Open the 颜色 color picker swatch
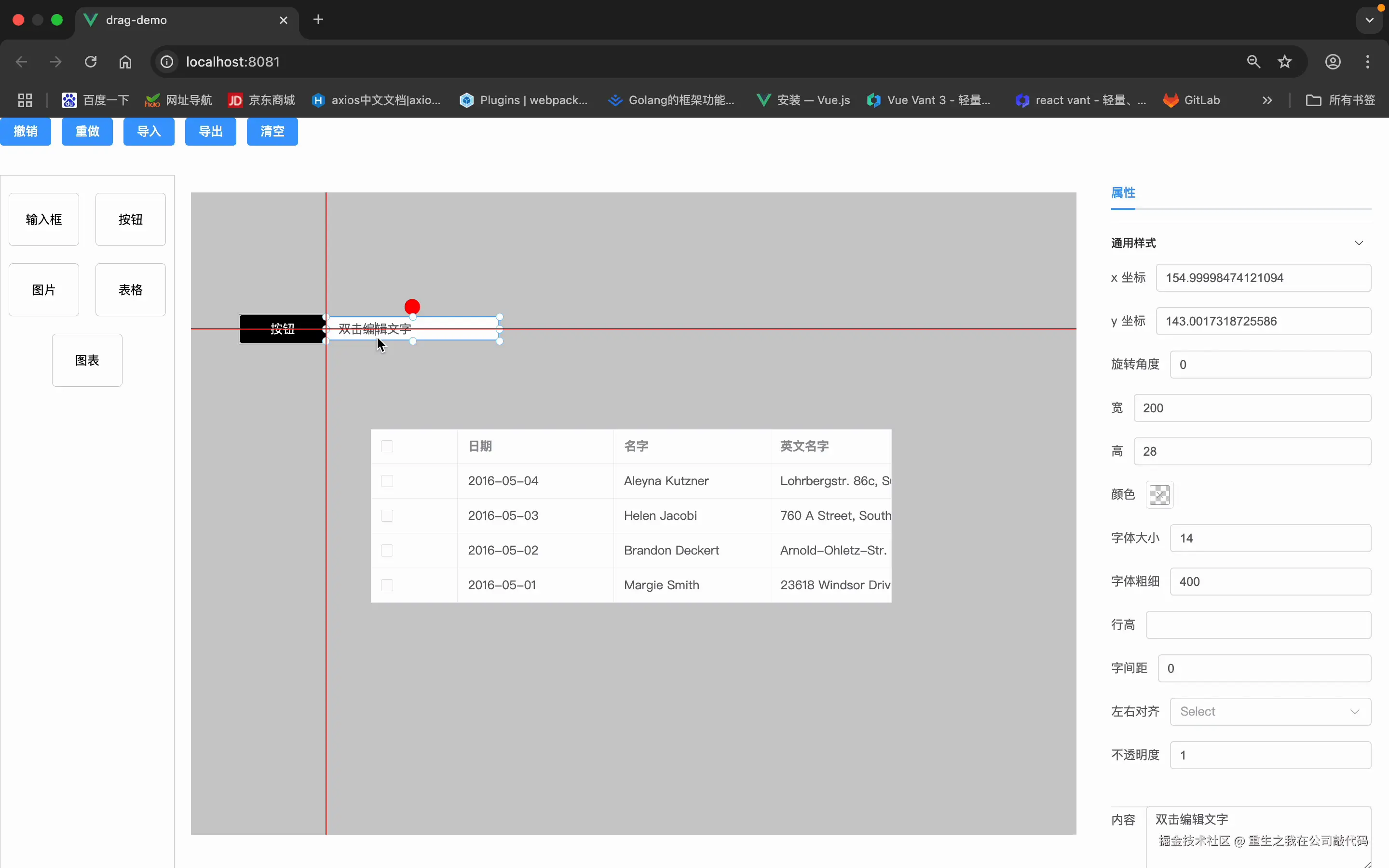Screen dimensions: 1389x868 click(x=1159, y=494)
